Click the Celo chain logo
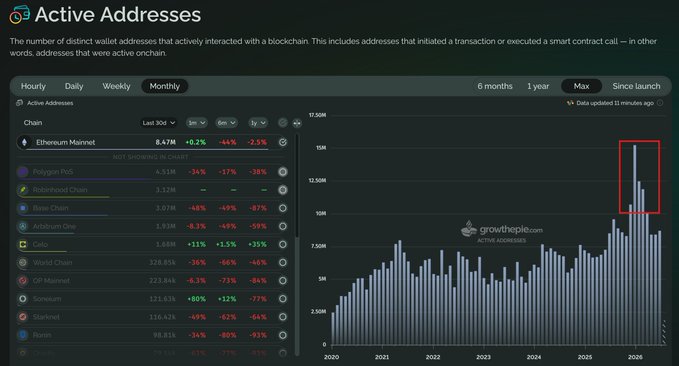 tap(23, 244)
